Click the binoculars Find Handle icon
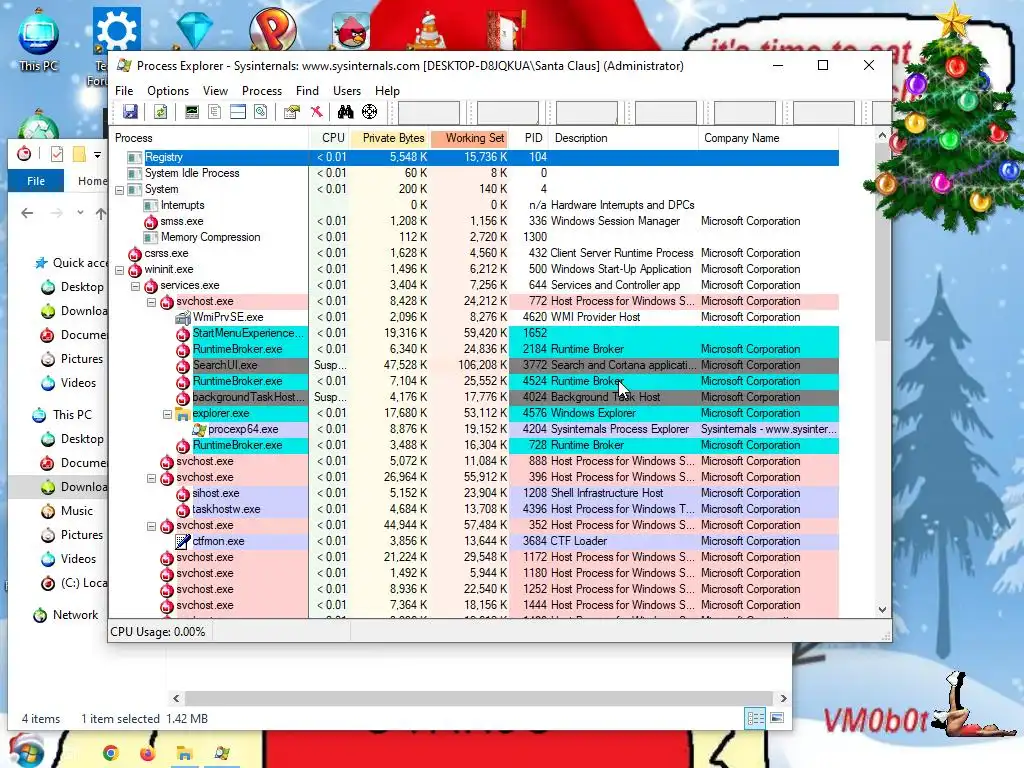 click(x=345, y=112)
